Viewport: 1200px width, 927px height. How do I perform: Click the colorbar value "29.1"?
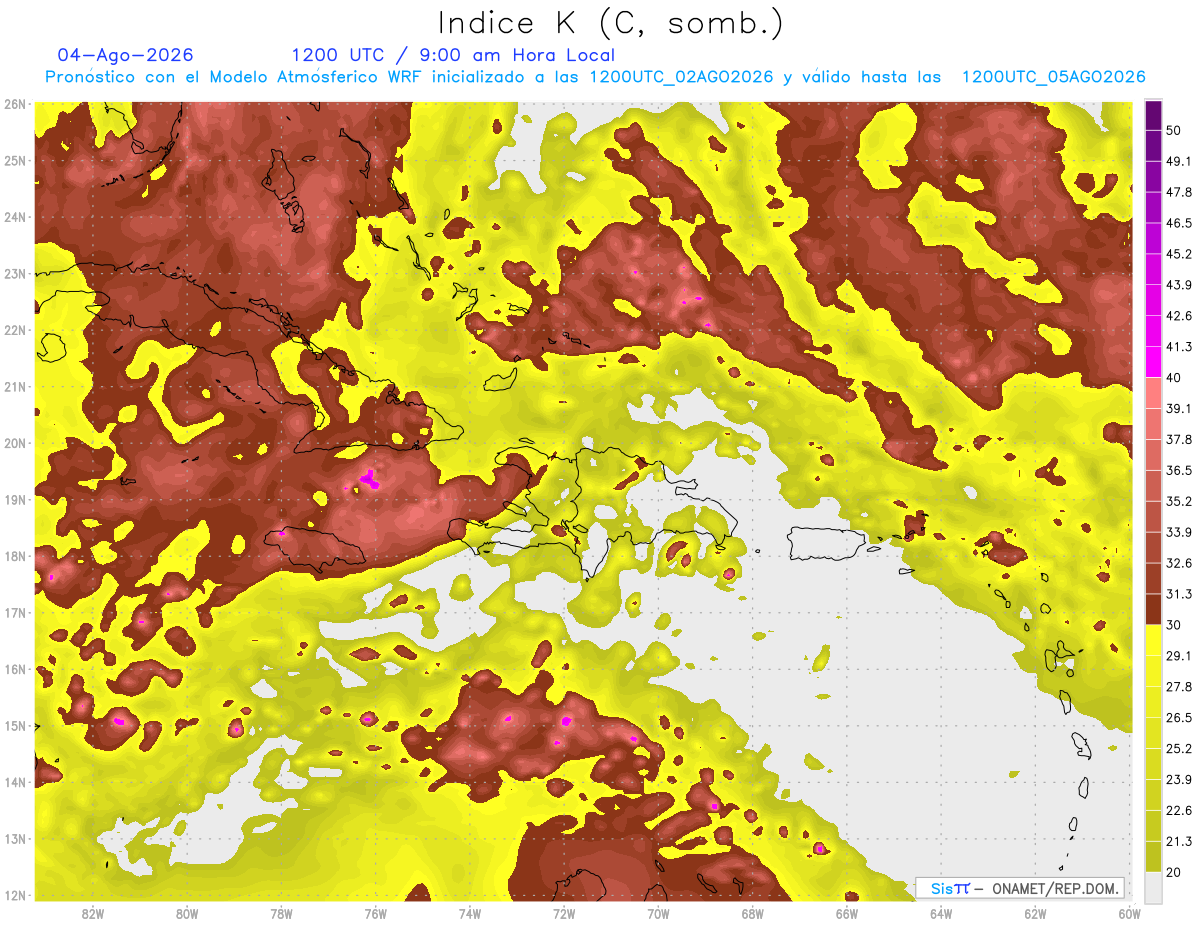[1179, 656]
